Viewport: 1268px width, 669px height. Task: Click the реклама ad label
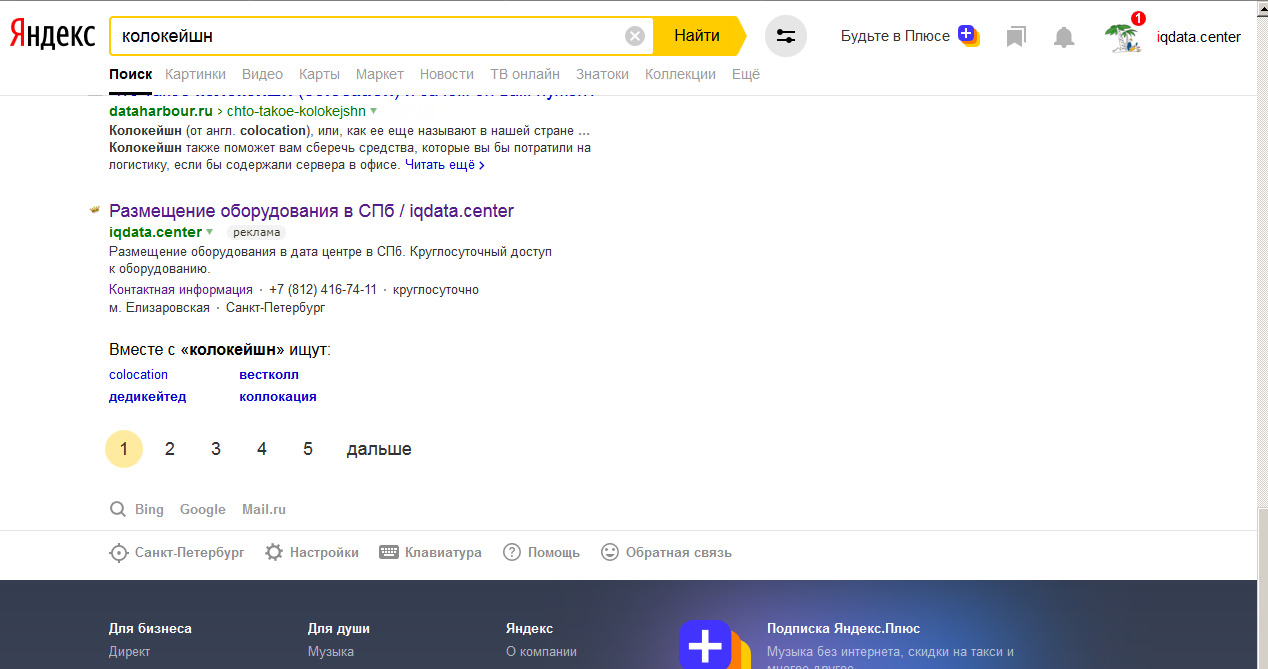[257, 233]
